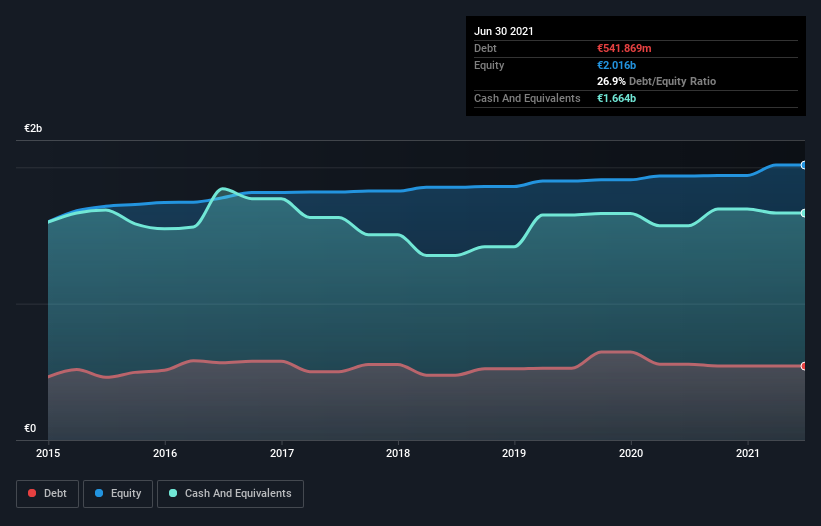Image resolution: width=821 pixels, height=526 pixels.
Task: Click the teal Cash legend dot
Action: pos(173,493)
